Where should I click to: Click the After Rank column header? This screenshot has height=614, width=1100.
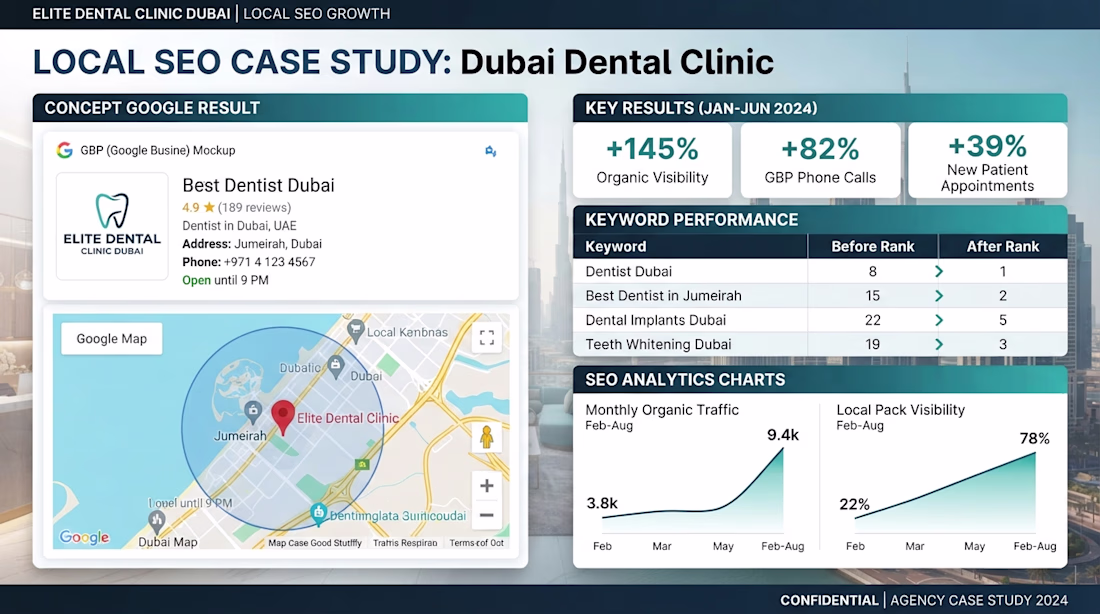point(1002,246)
